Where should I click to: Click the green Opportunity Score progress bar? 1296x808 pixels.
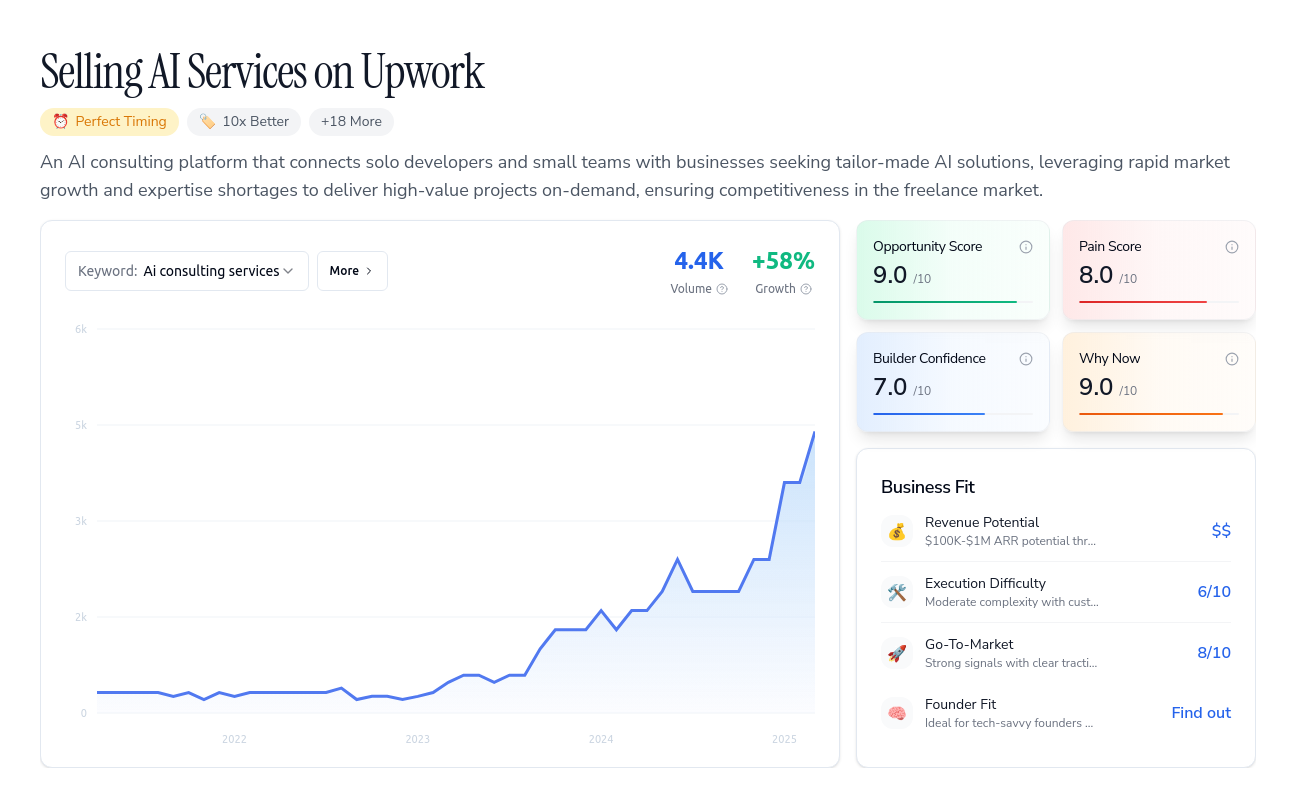point(953,302)
